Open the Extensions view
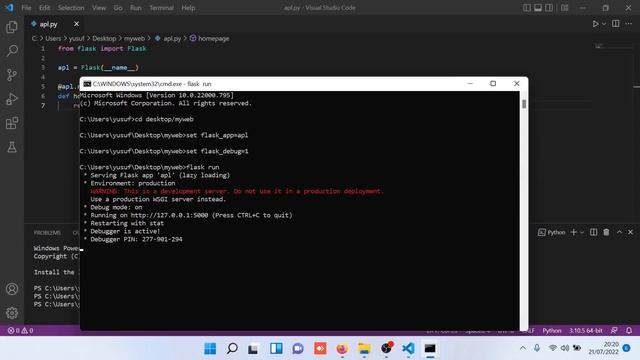Viewport: 640px width, 360px height. pos(12,123)
